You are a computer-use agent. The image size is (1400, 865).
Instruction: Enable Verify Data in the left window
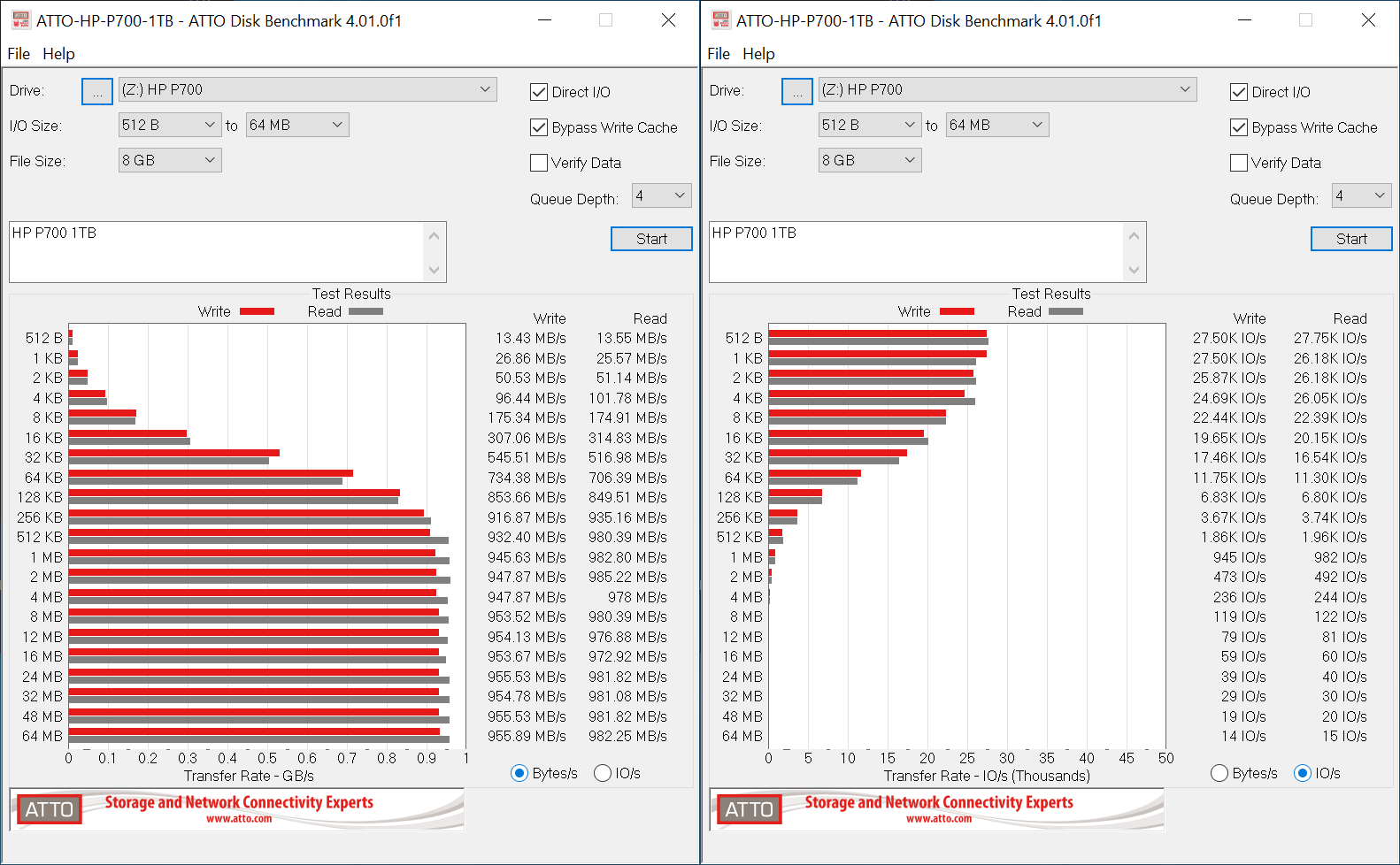(x=539, y=163)
